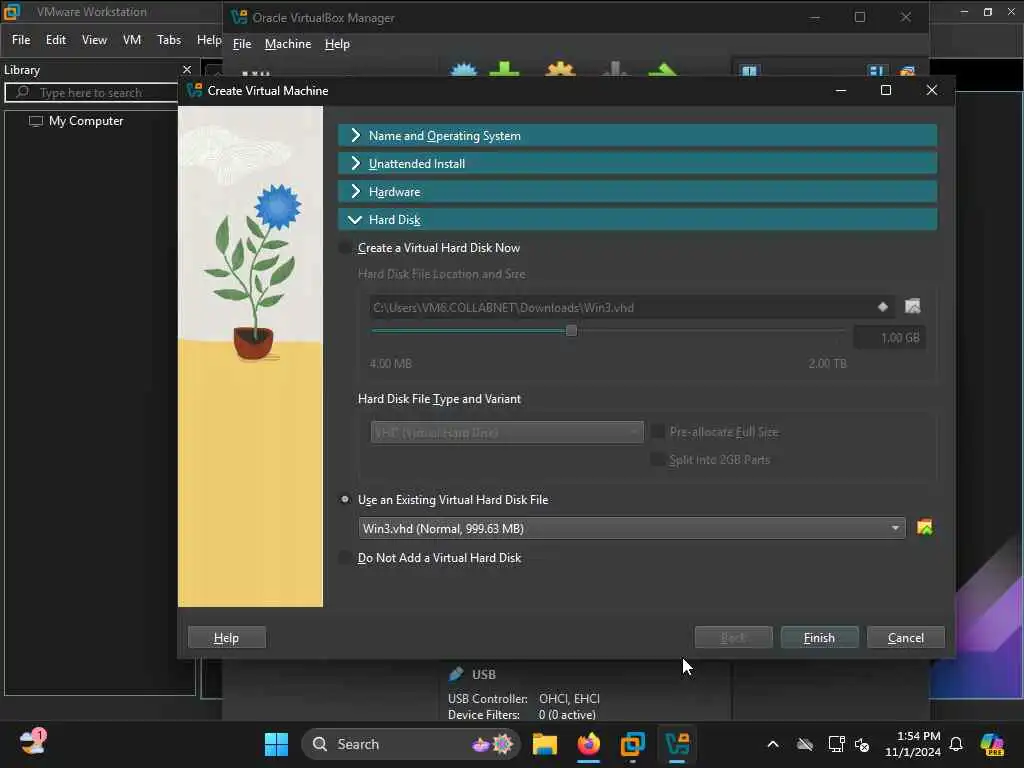Open the weather widget on taskbar
The image size is (1024, 768).
pyautogui.click(x=32, y=743)
